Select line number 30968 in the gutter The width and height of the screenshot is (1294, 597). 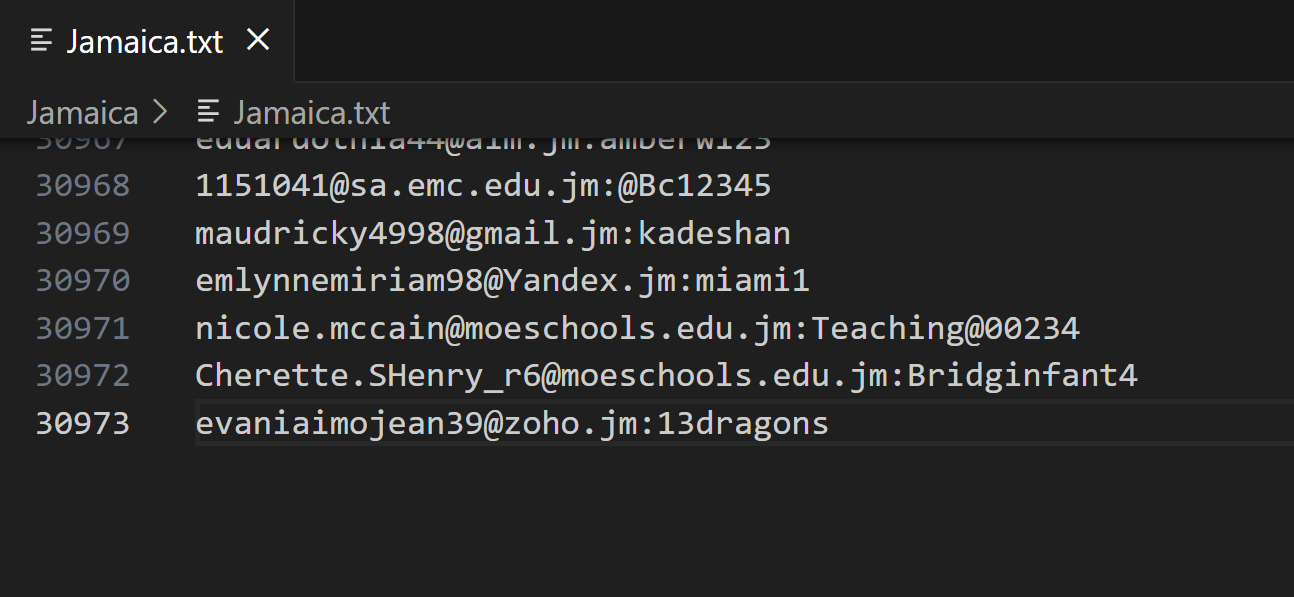pyautogui.click(x=83, y=186)
